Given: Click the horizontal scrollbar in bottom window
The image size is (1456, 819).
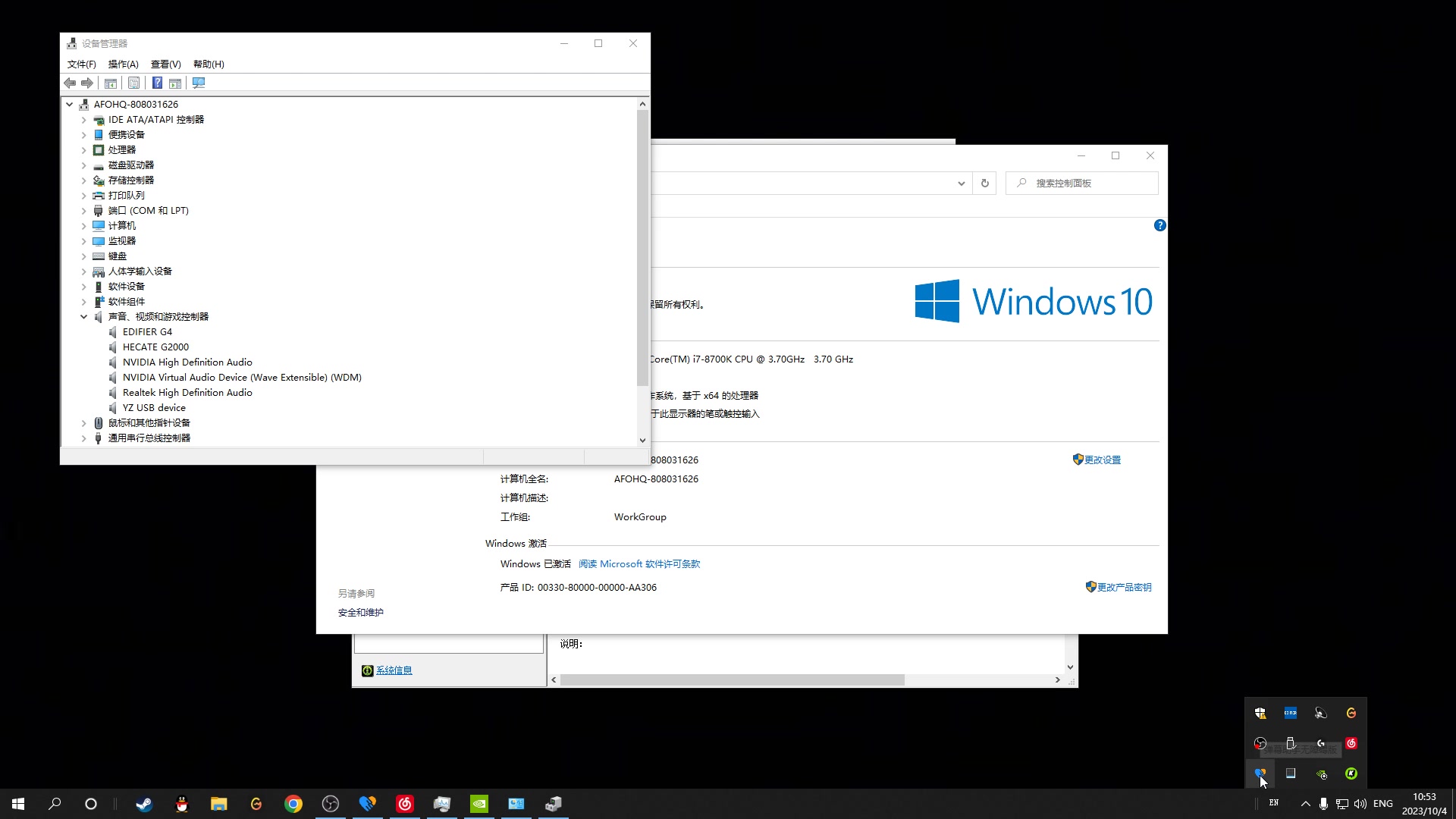Looking at the screenshot, I should click(732, 679).
